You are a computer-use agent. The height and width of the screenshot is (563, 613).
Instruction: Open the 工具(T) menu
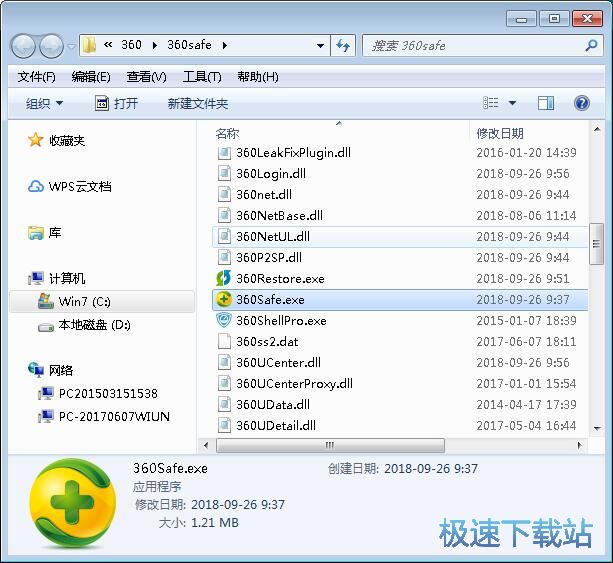point(202,77)
